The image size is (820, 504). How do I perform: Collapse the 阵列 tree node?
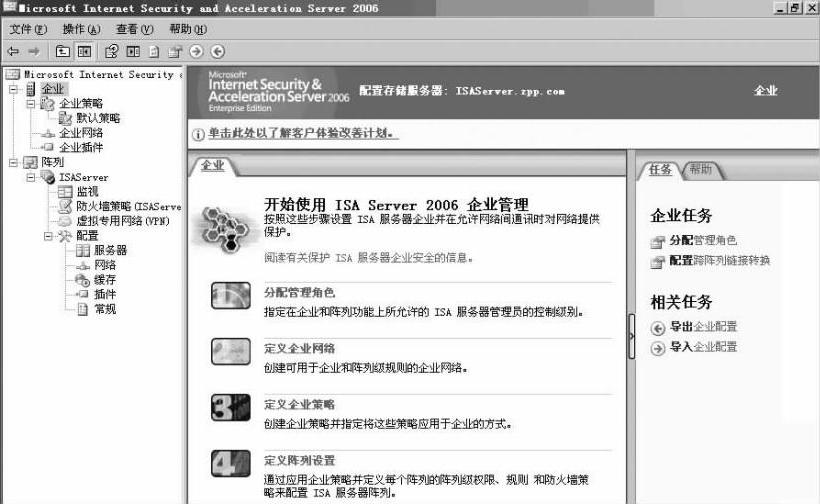[13, 163]
